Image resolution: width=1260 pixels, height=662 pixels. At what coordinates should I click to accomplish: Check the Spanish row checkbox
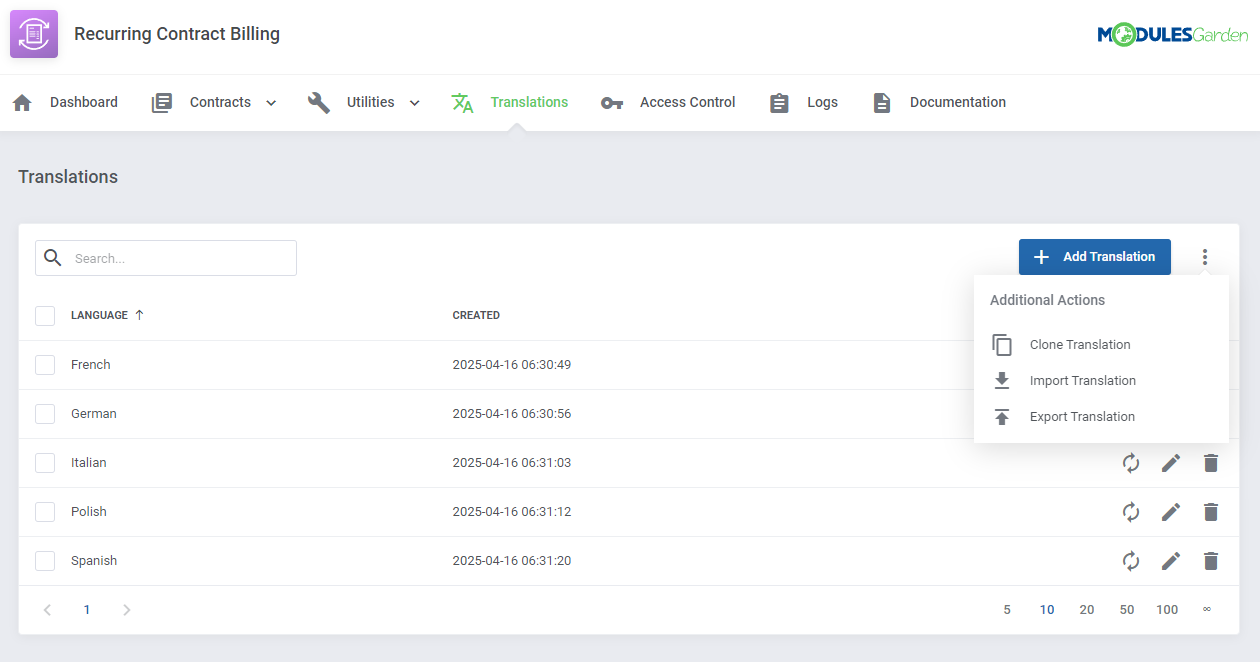click(x=45, y=561)
